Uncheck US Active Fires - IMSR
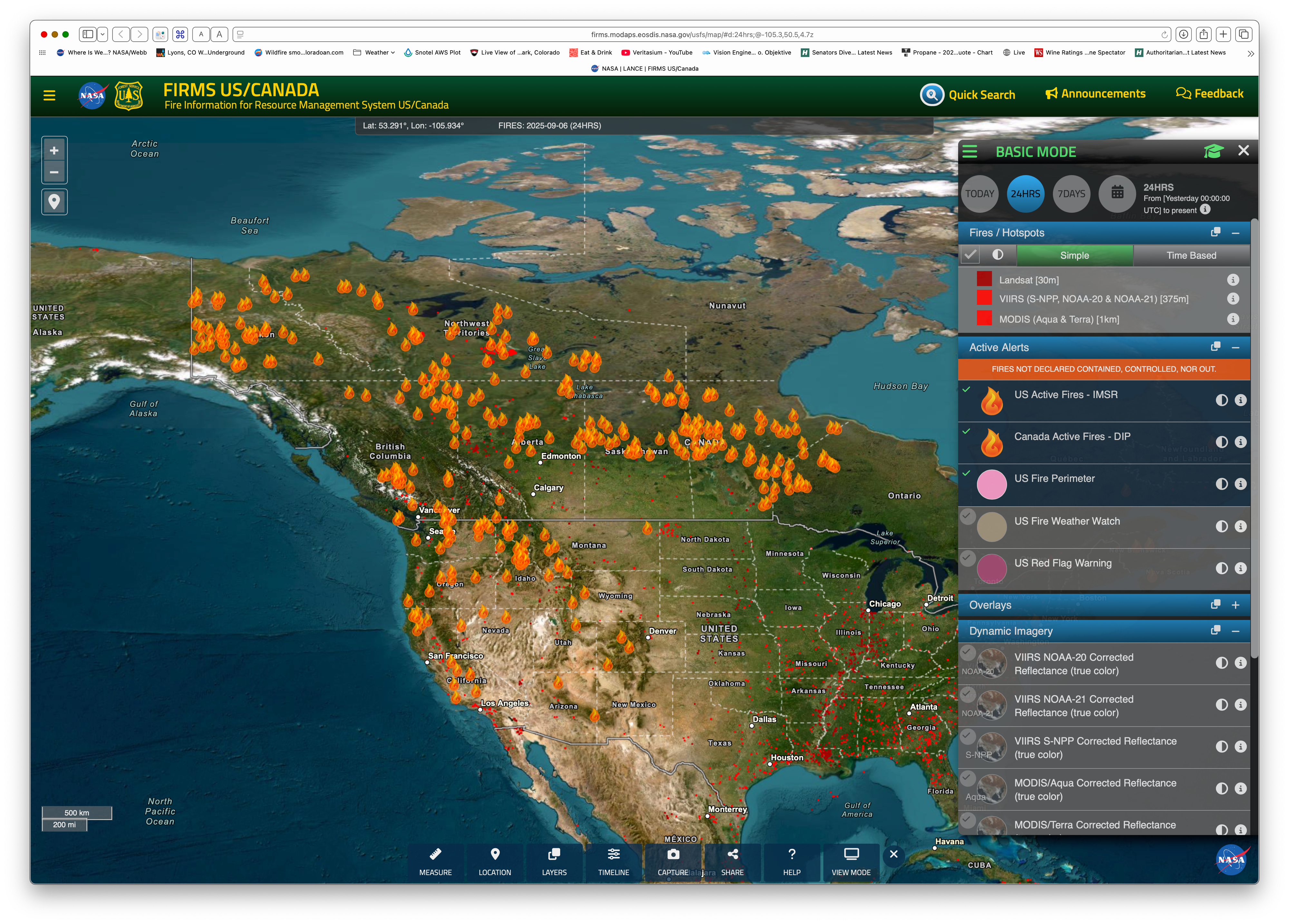Viewport: 1289px width, 924px height. coord(966,390)
